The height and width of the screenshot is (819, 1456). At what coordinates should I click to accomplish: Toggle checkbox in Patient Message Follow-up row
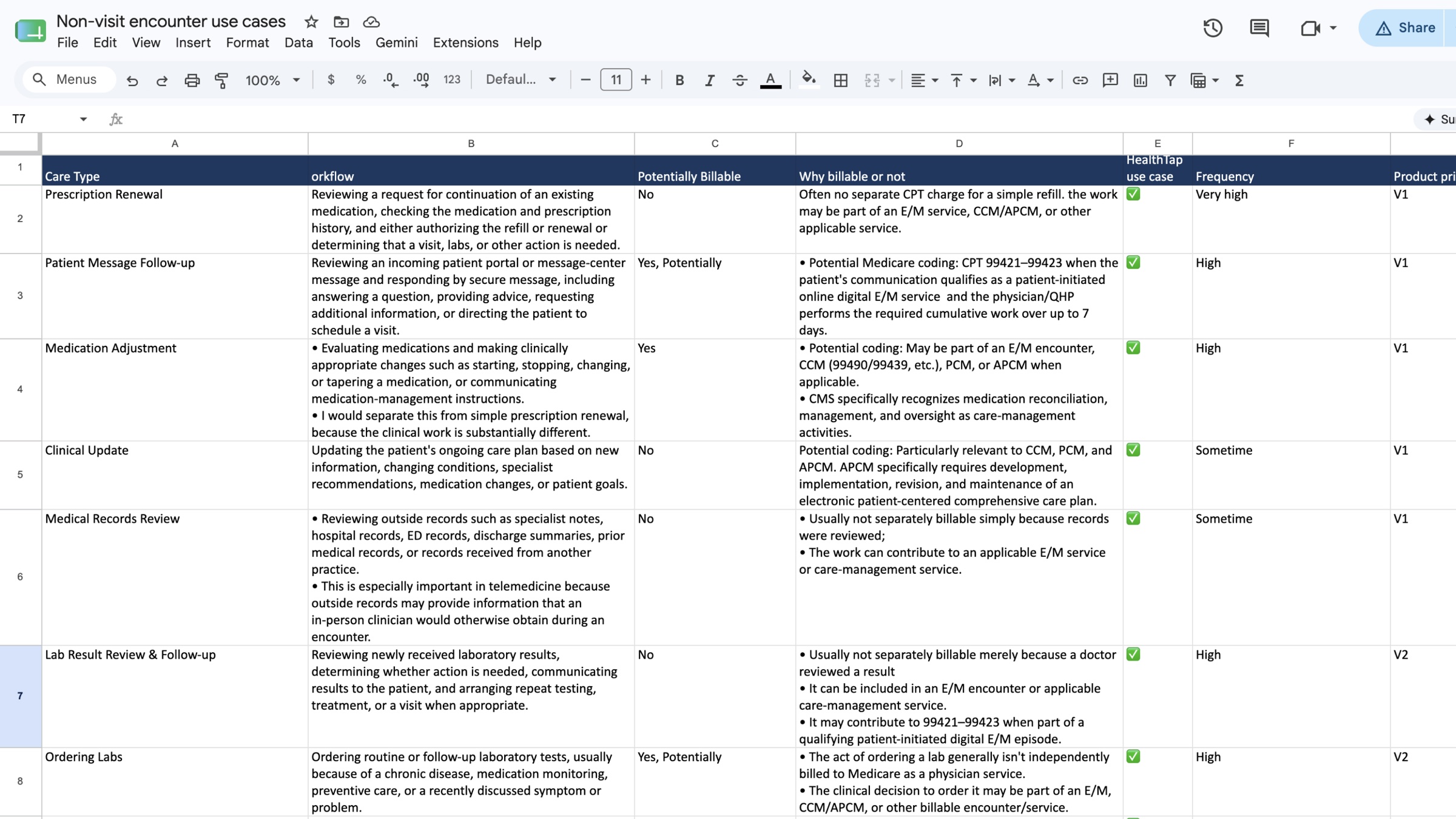pos(1133,262)
